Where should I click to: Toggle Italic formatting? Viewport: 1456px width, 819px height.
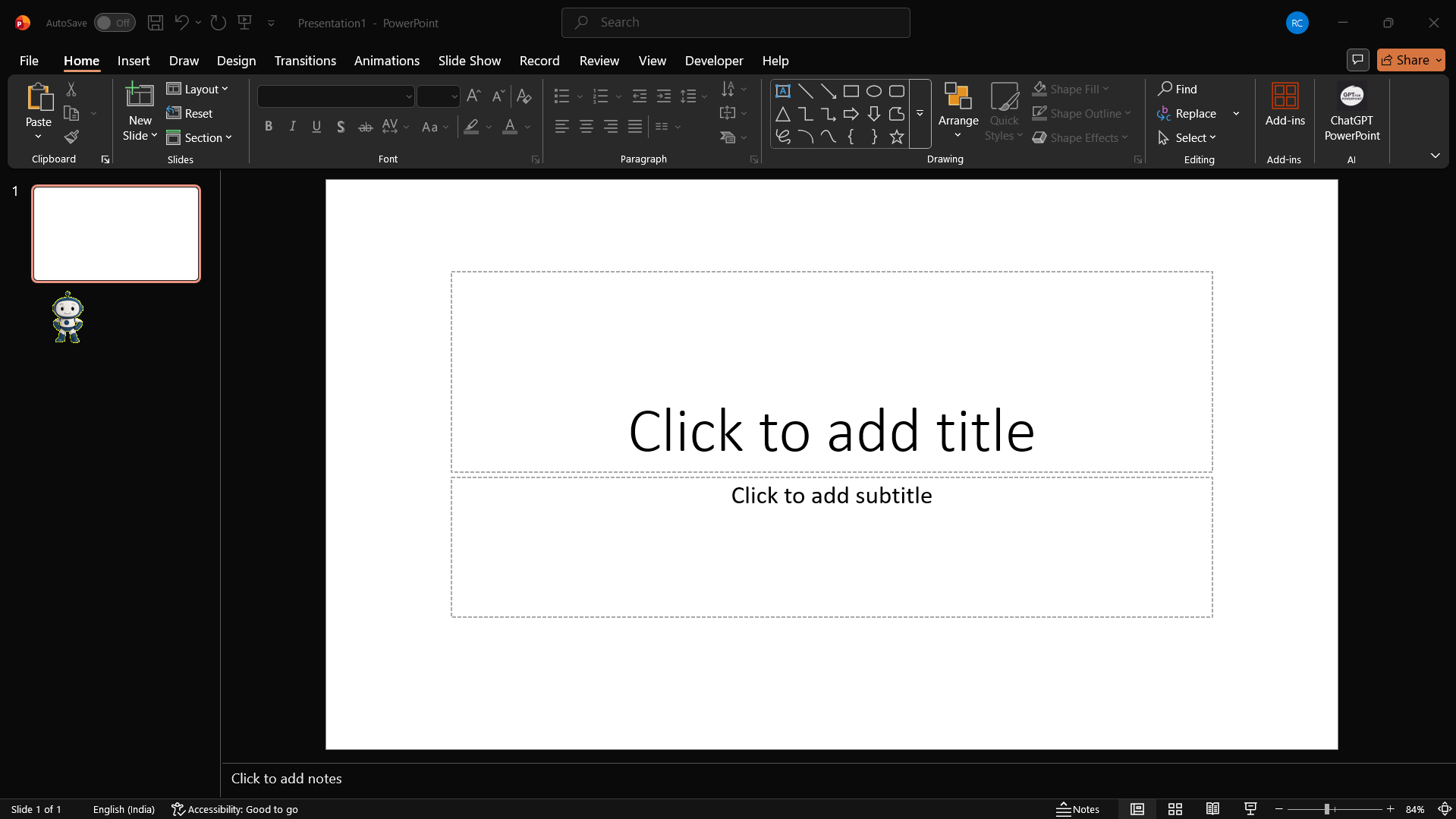click(x=293, y=127)
